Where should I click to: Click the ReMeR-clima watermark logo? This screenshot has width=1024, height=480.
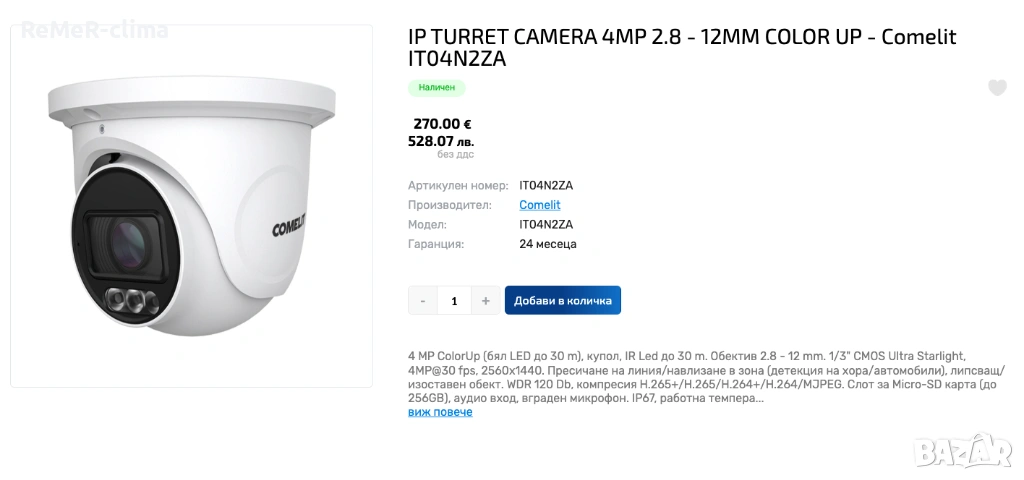(x=94, y=30)
